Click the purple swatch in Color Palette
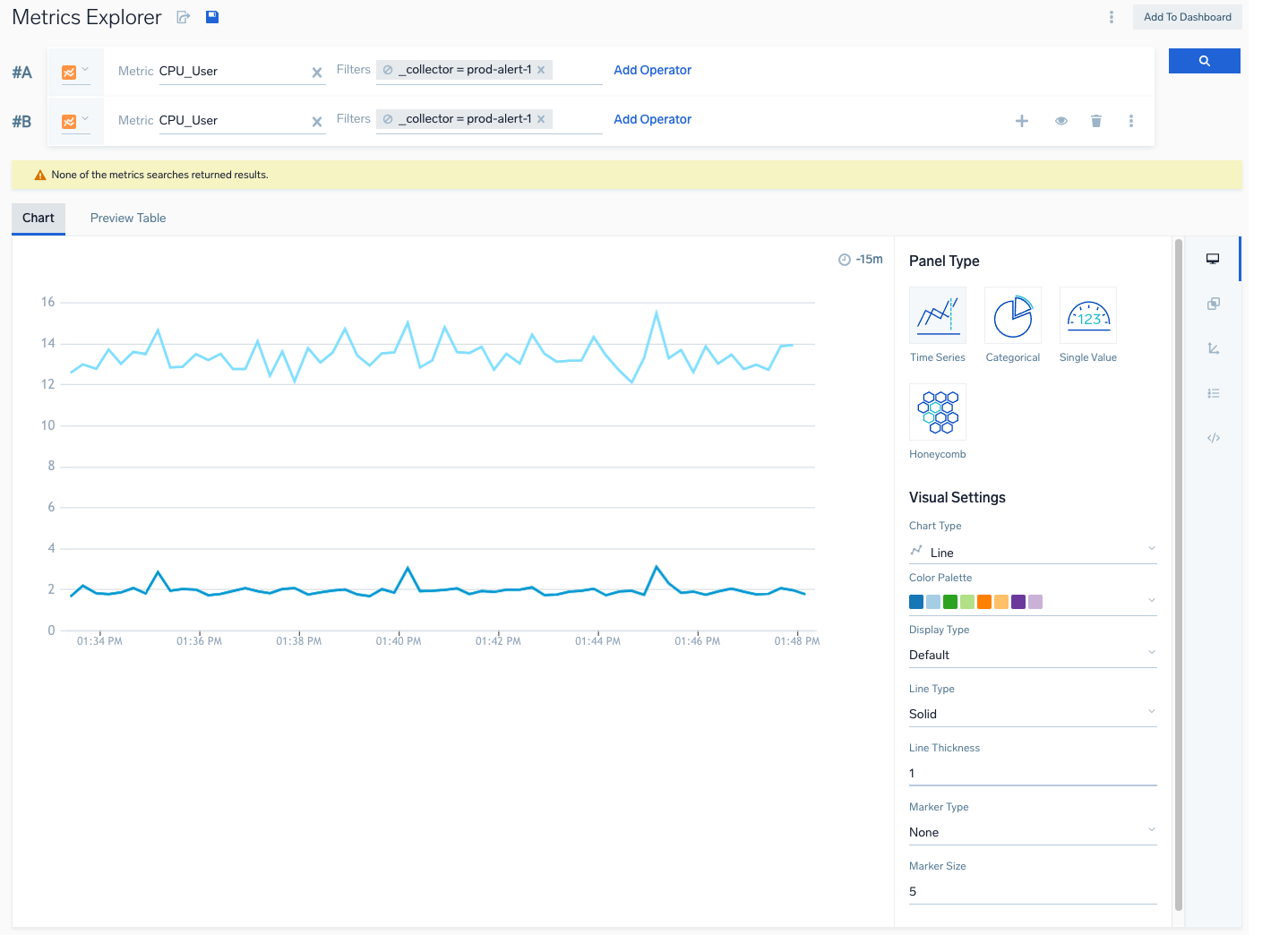The width and height of the screenshot is (1288, 935). tap(1018, 602)
